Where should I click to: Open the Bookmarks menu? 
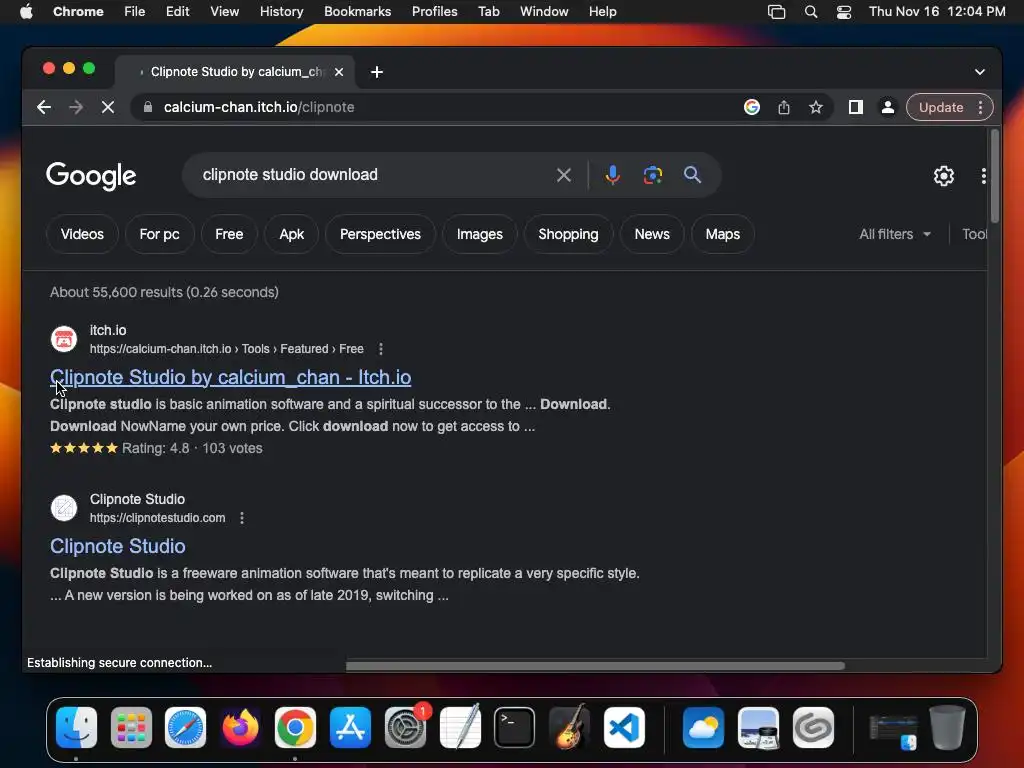(357, 12)
